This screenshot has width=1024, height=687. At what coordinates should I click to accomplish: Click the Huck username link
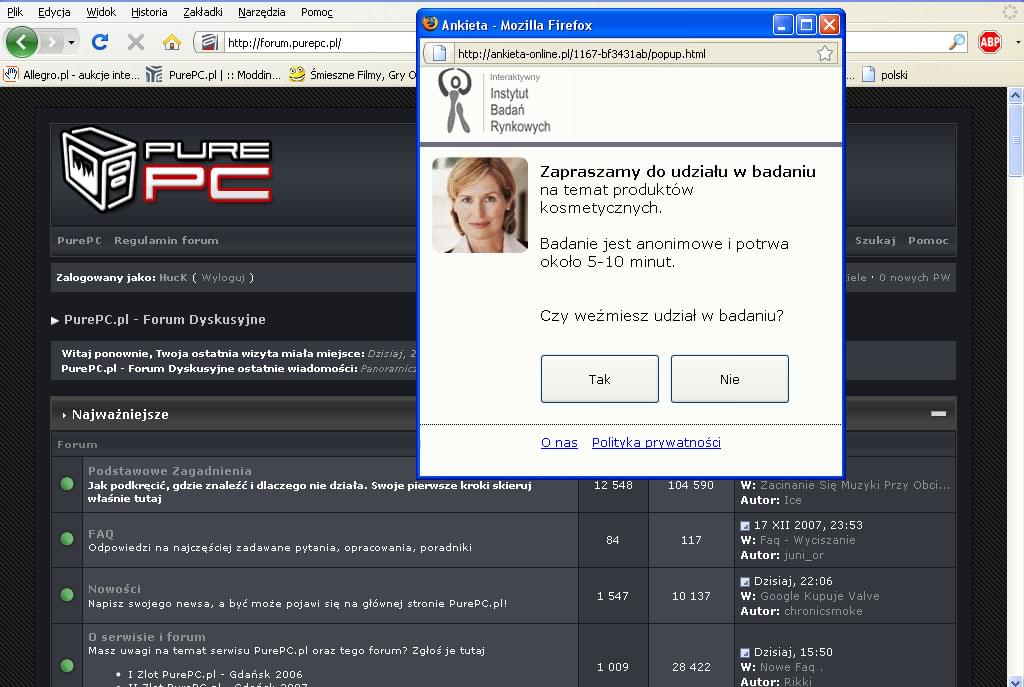pos(173,278)
